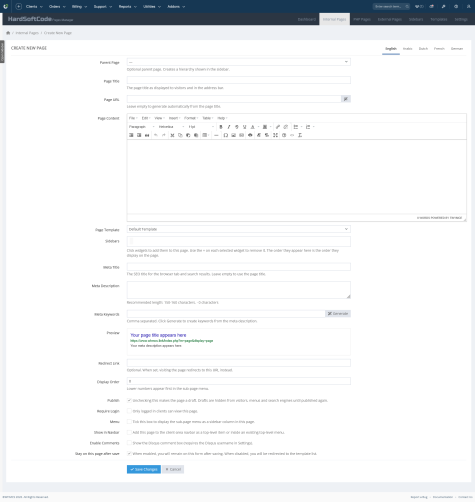This screenshot has width=475, height=502.
Task: Expand the Billing menu
Action: click(x=79, y=6)
